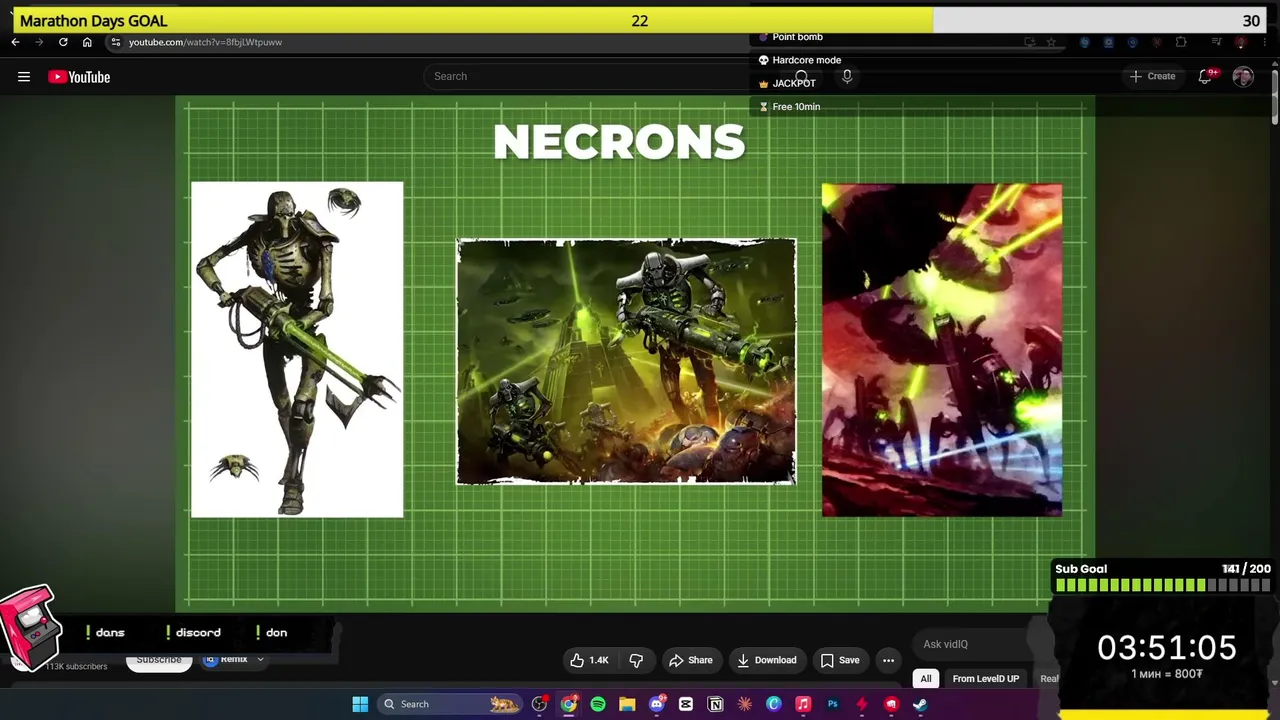Viewport: 1280px width, 720px height.
Task: Subscribe to the channel
Action: (159, 659)
